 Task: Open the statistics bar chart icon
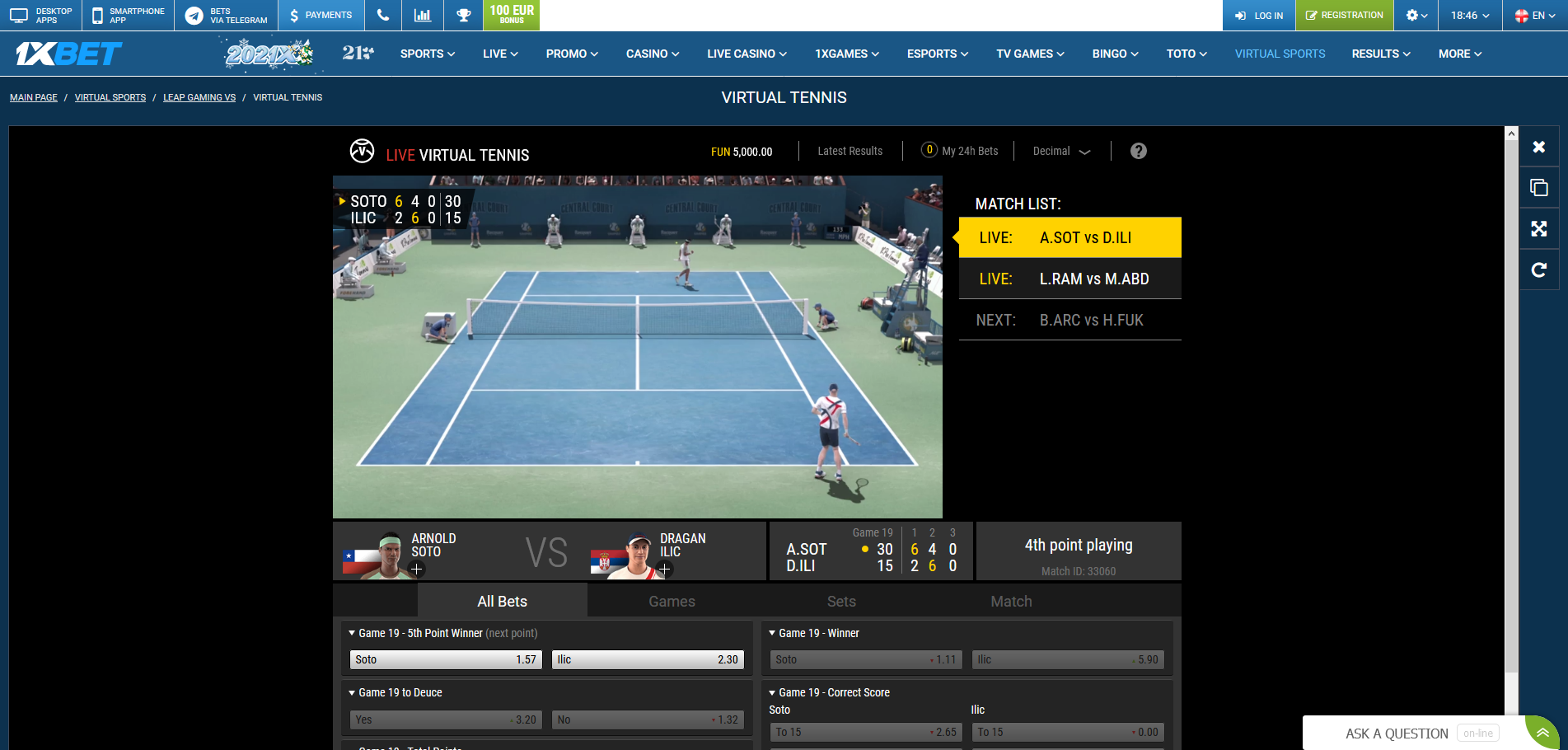423,16
